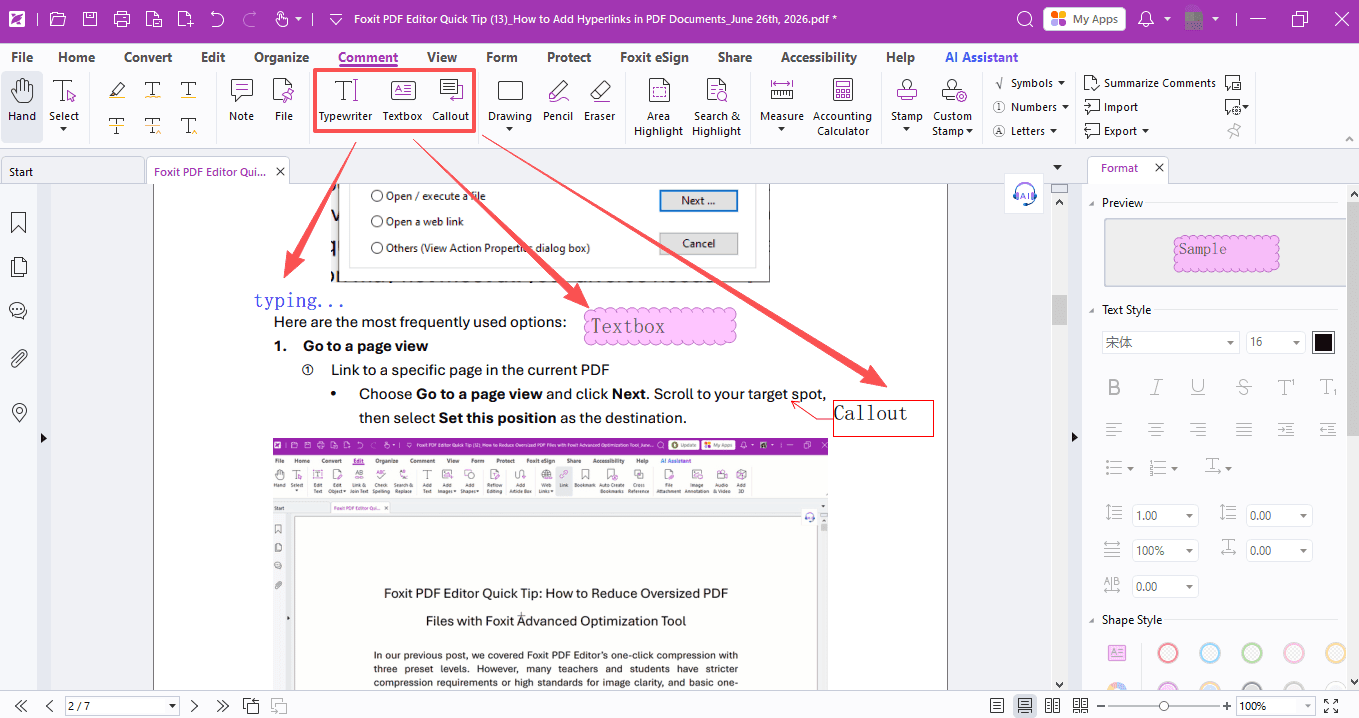Screen dimensions: 1359x718
Task: Add a Note comment
Action: [x=242, y=101]
